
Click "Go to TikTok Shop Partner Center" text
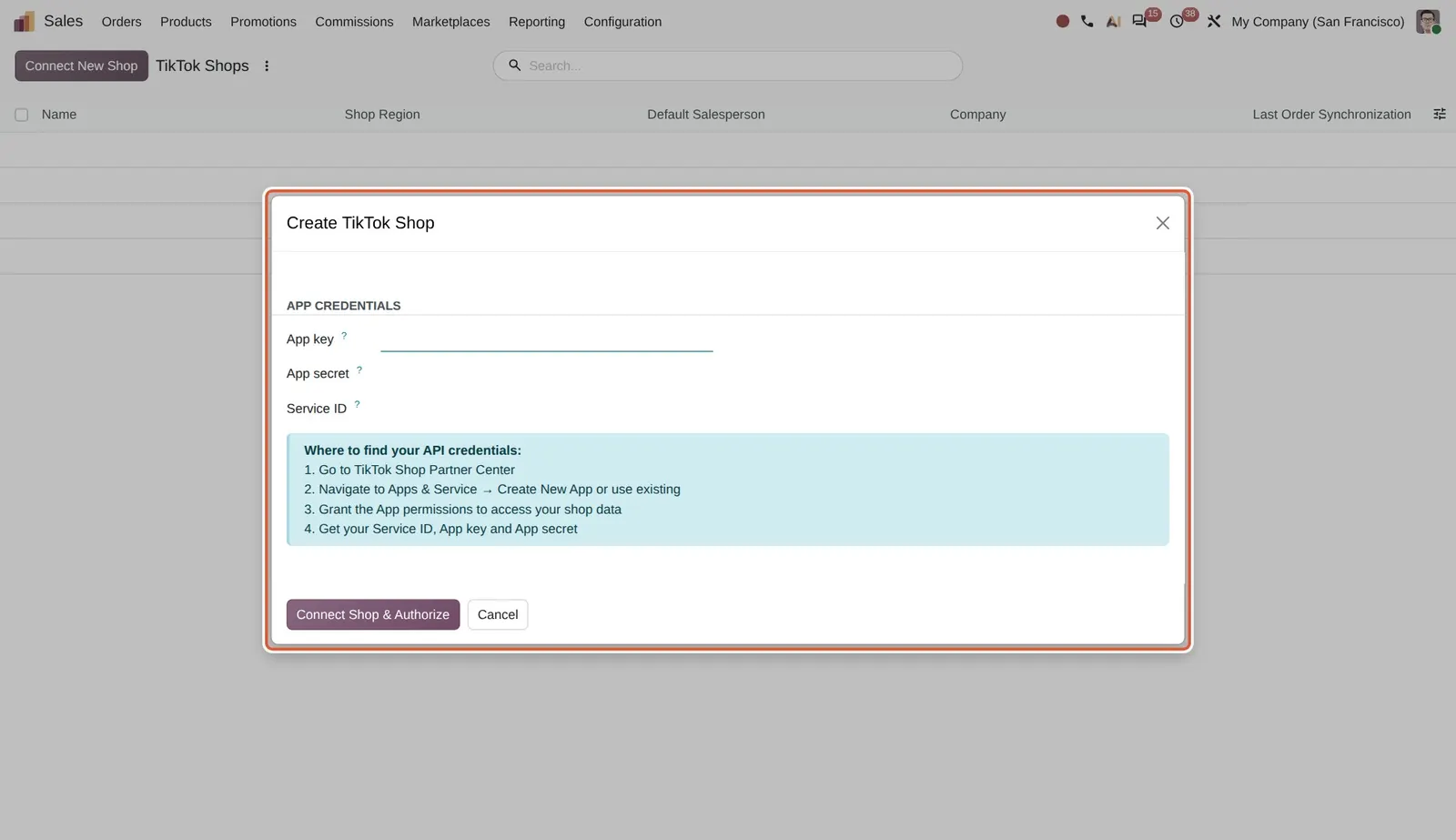click(417, 470)
